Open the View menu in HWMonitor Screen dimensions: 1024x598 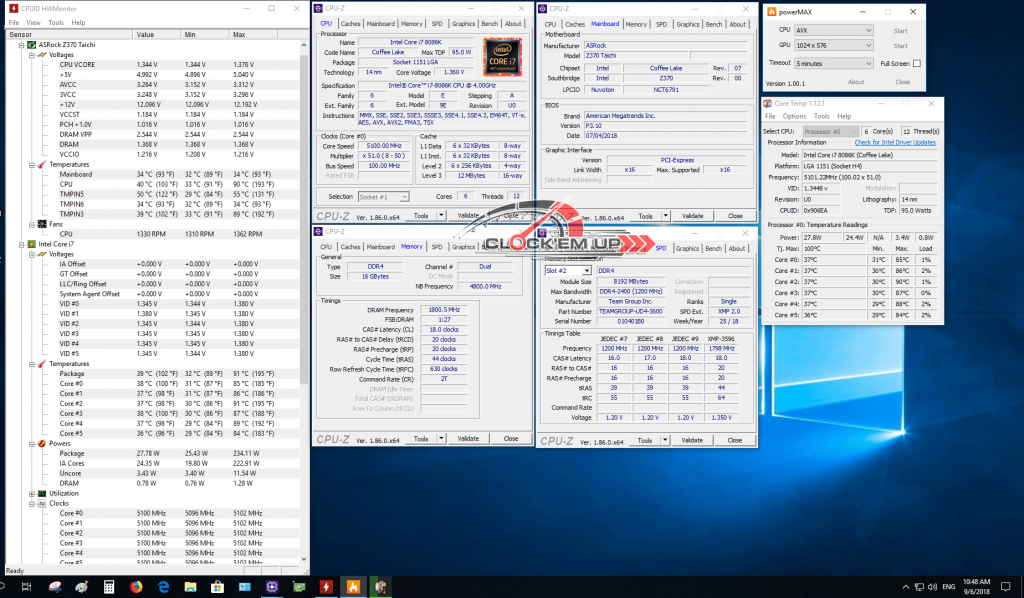click(x=33, y=22)
